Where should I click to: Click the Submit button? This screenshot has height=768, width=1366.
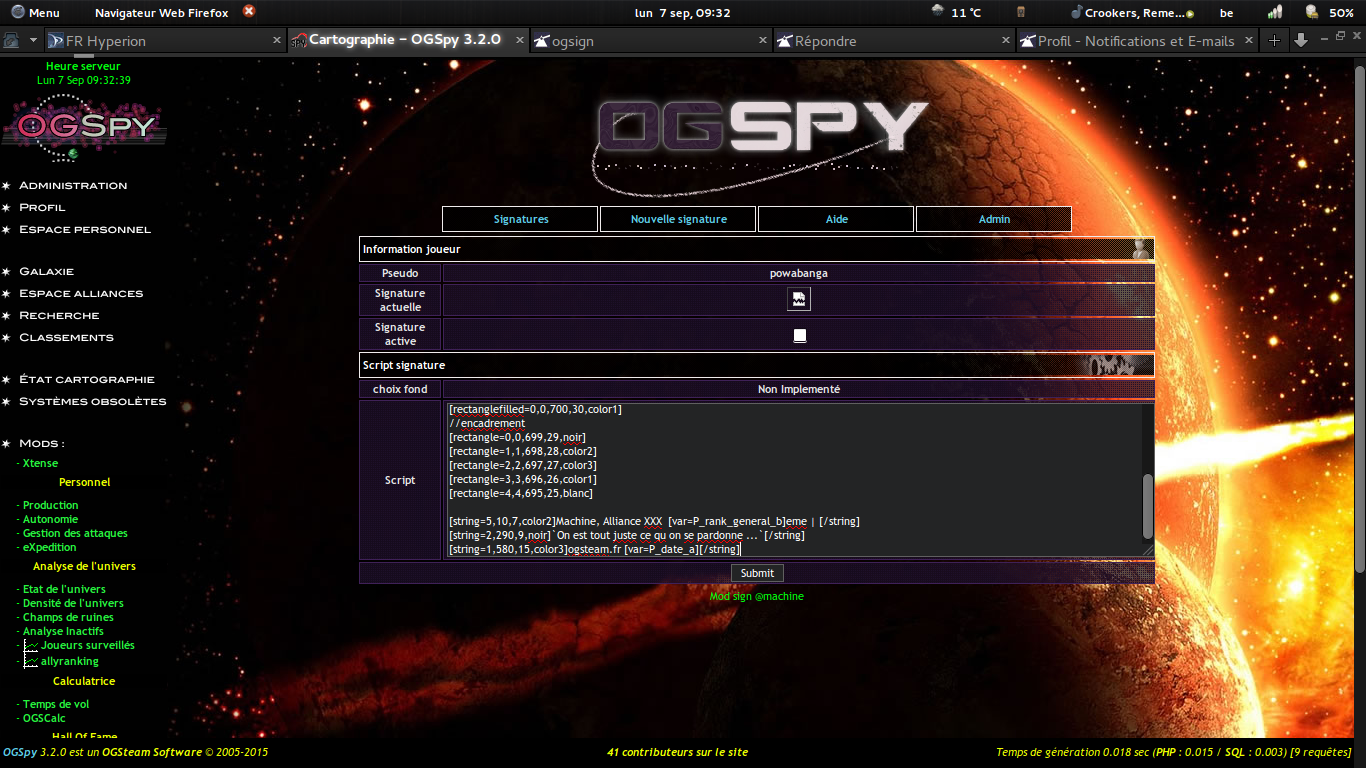point(757,573)
